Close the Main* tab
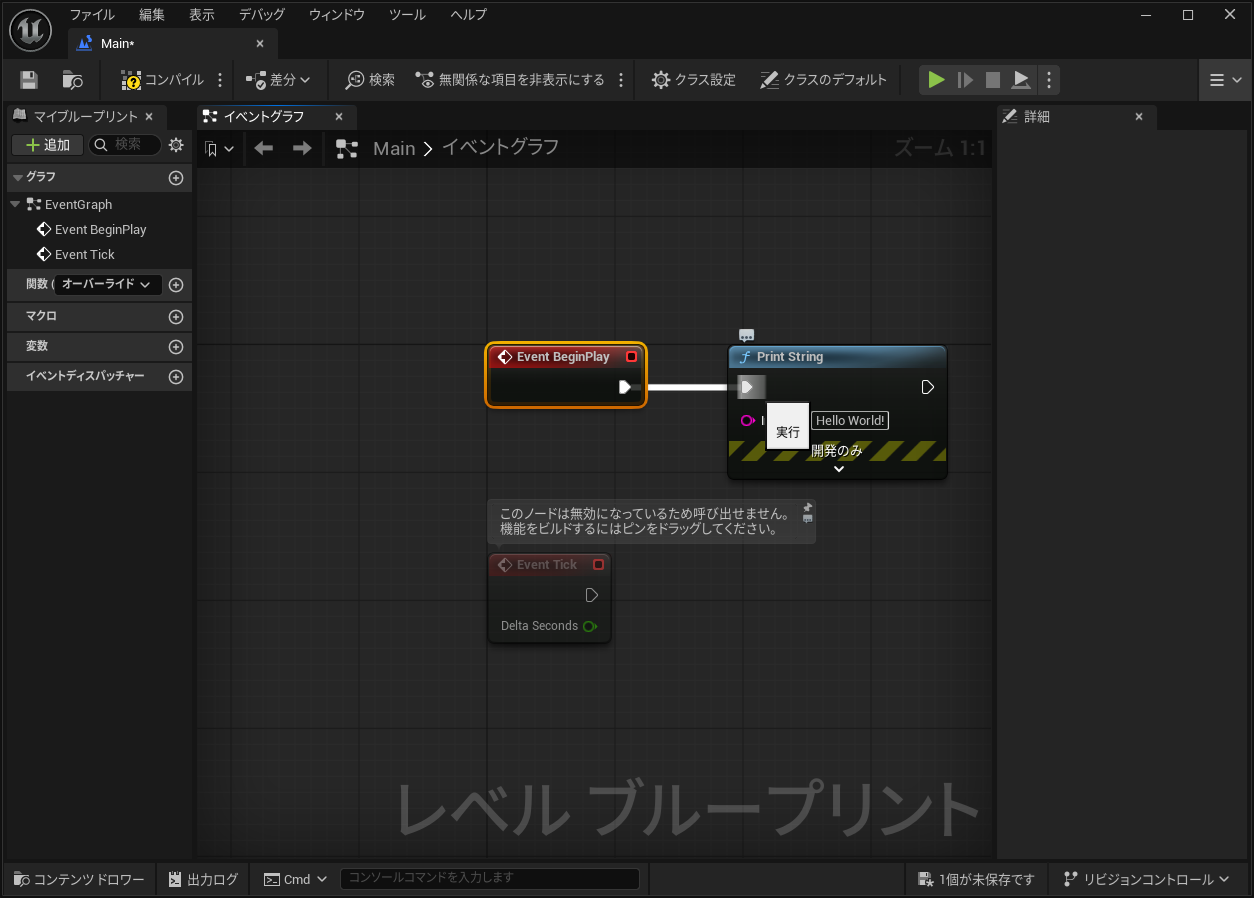 pos(260,44)
